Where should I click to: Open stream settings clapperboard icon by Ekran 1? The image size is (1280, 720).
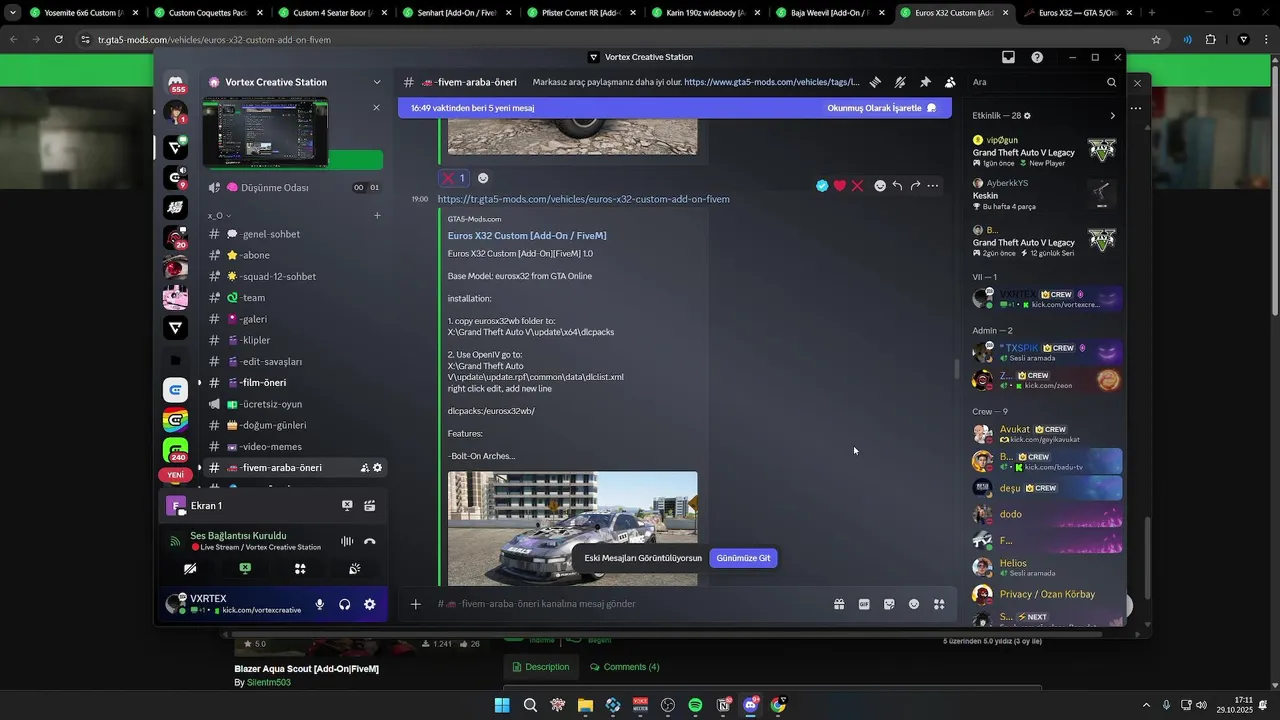(x=369, y=506)
